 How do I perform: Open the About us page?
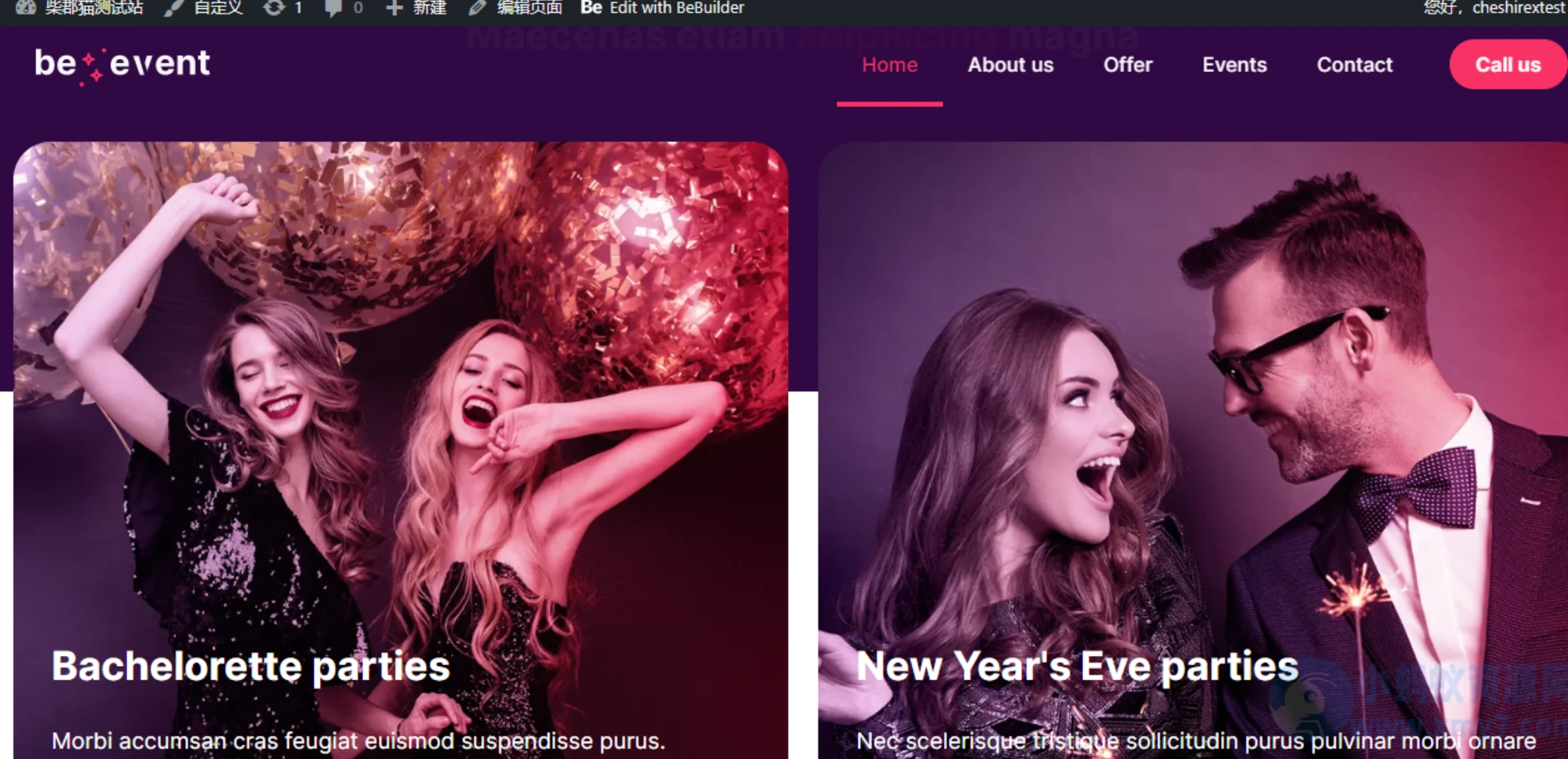pos(1011,65)
